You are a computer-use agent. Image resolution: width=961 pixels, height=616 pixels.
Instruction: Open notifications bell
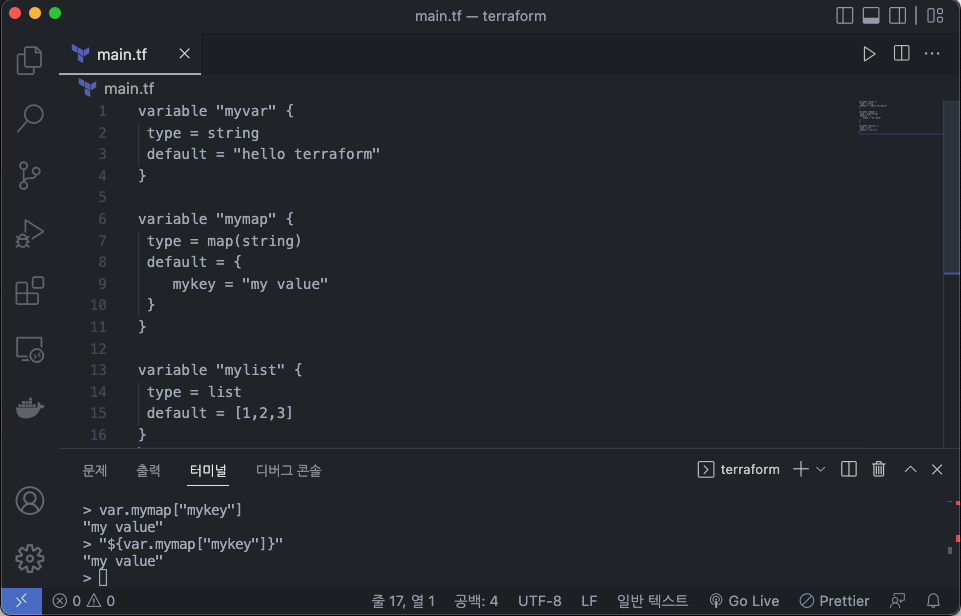click(x=933, y=601)
